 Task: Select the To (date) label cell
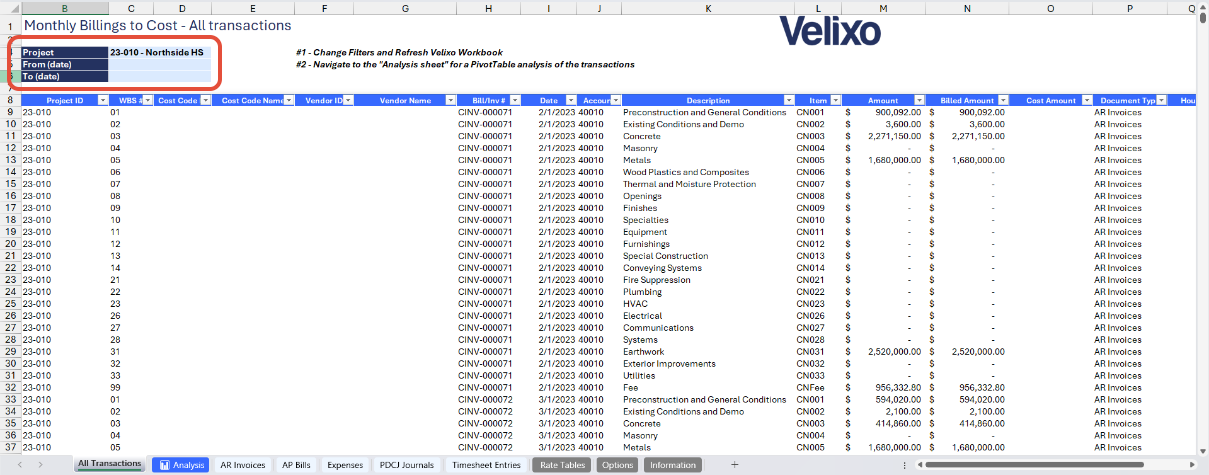tap(64, 76)
